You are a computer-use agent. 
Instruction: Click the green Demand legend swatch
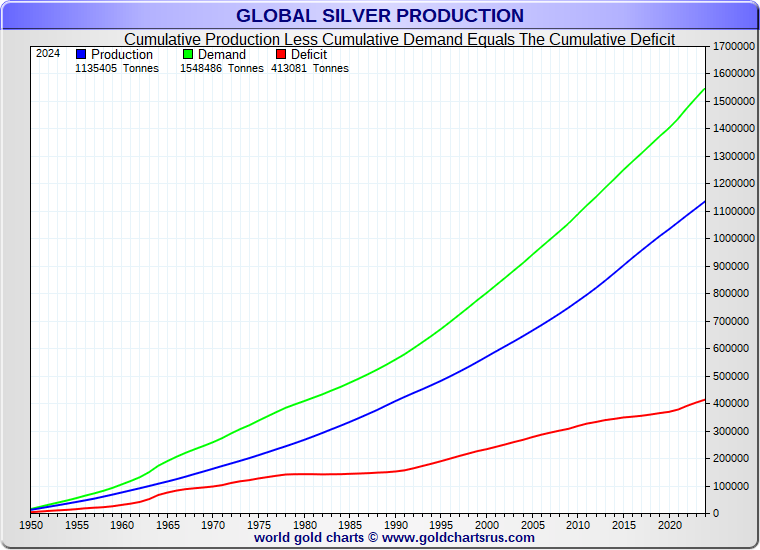tap(188, 55)
